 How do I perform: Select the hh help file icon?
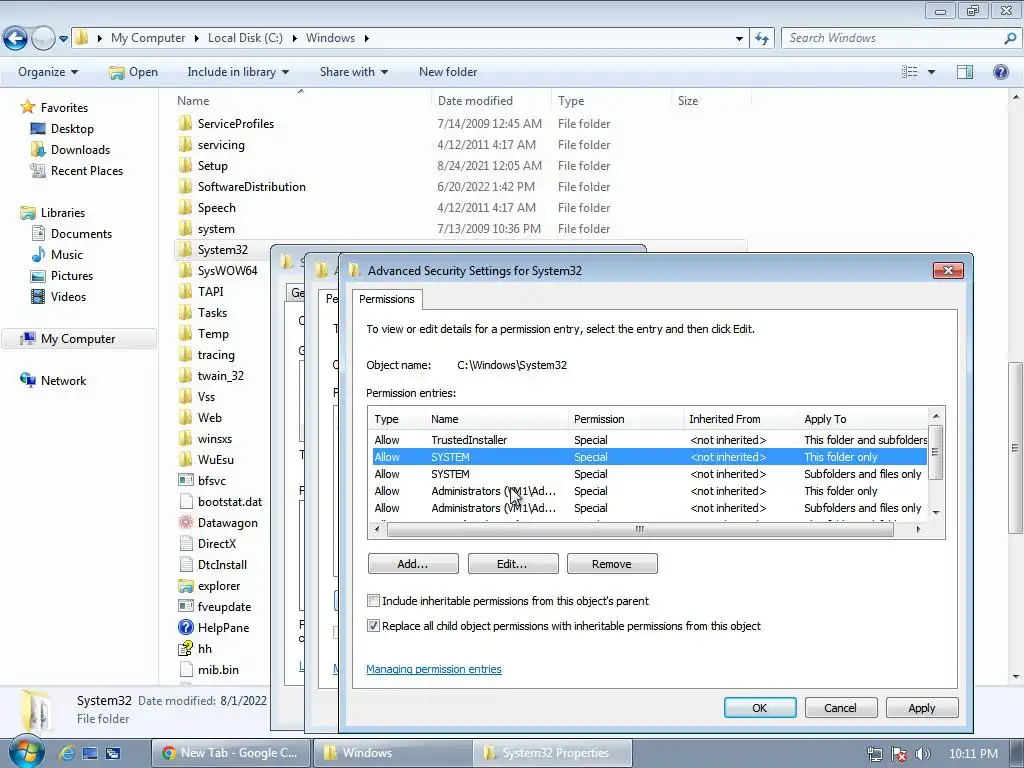[x=185, y=648]
